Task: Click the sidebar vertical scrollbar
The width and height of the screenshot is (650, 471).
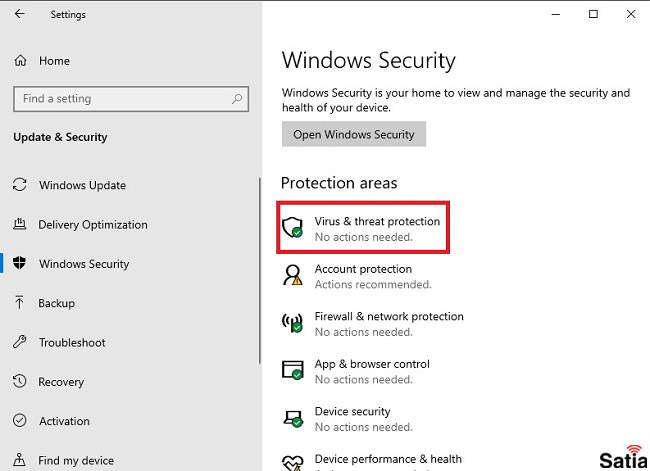Action: [260, 271]
